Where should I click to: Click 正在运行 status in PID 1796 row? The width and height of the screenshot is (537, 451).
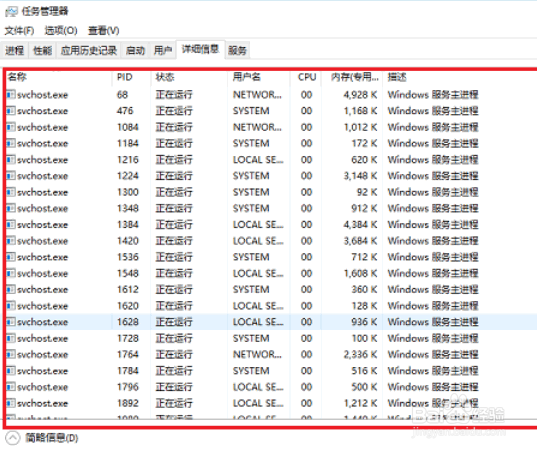click(174, 387)
